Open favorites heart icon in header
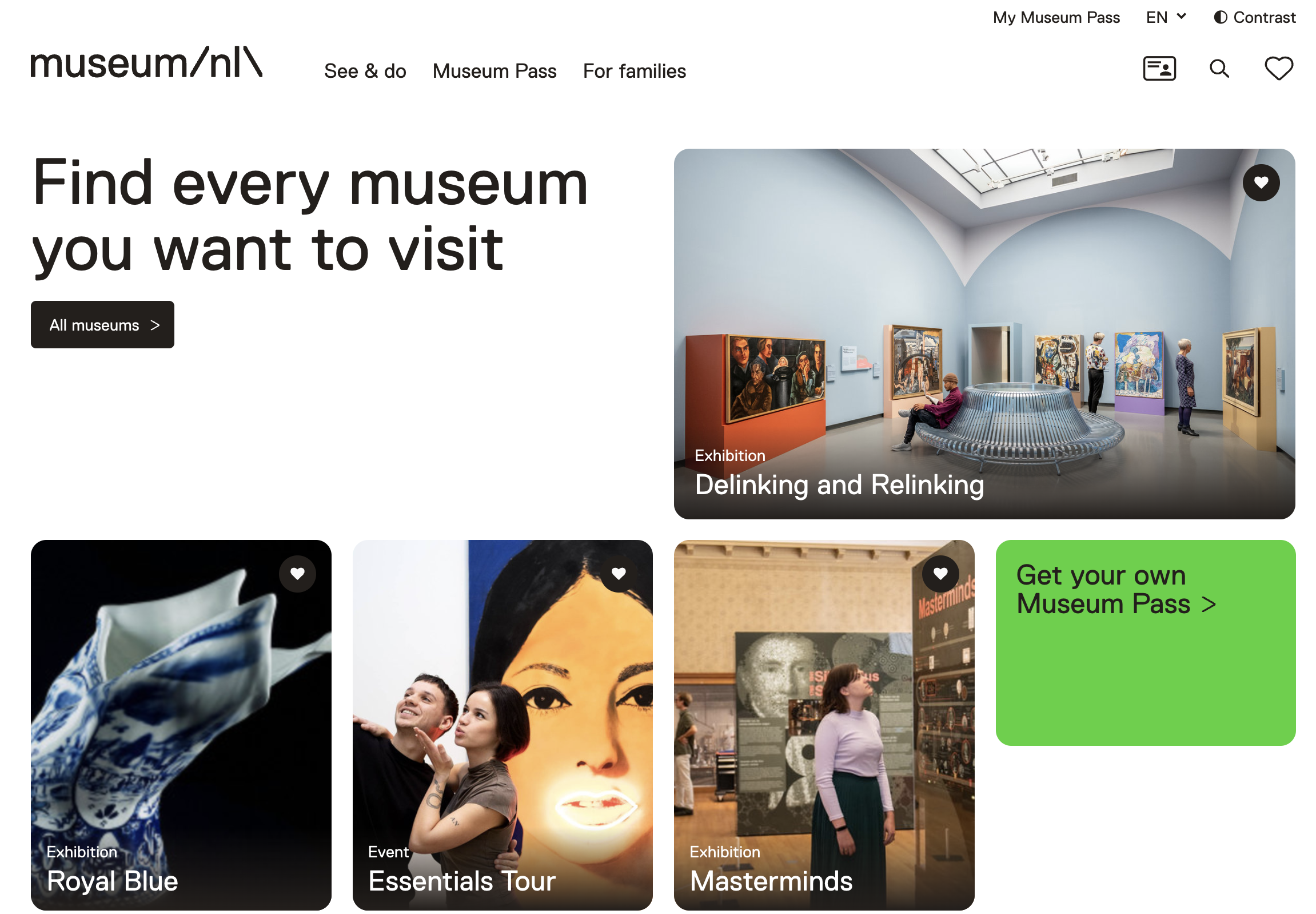The width and height of the screenshot is (1316, 914). pos(1278,69)
